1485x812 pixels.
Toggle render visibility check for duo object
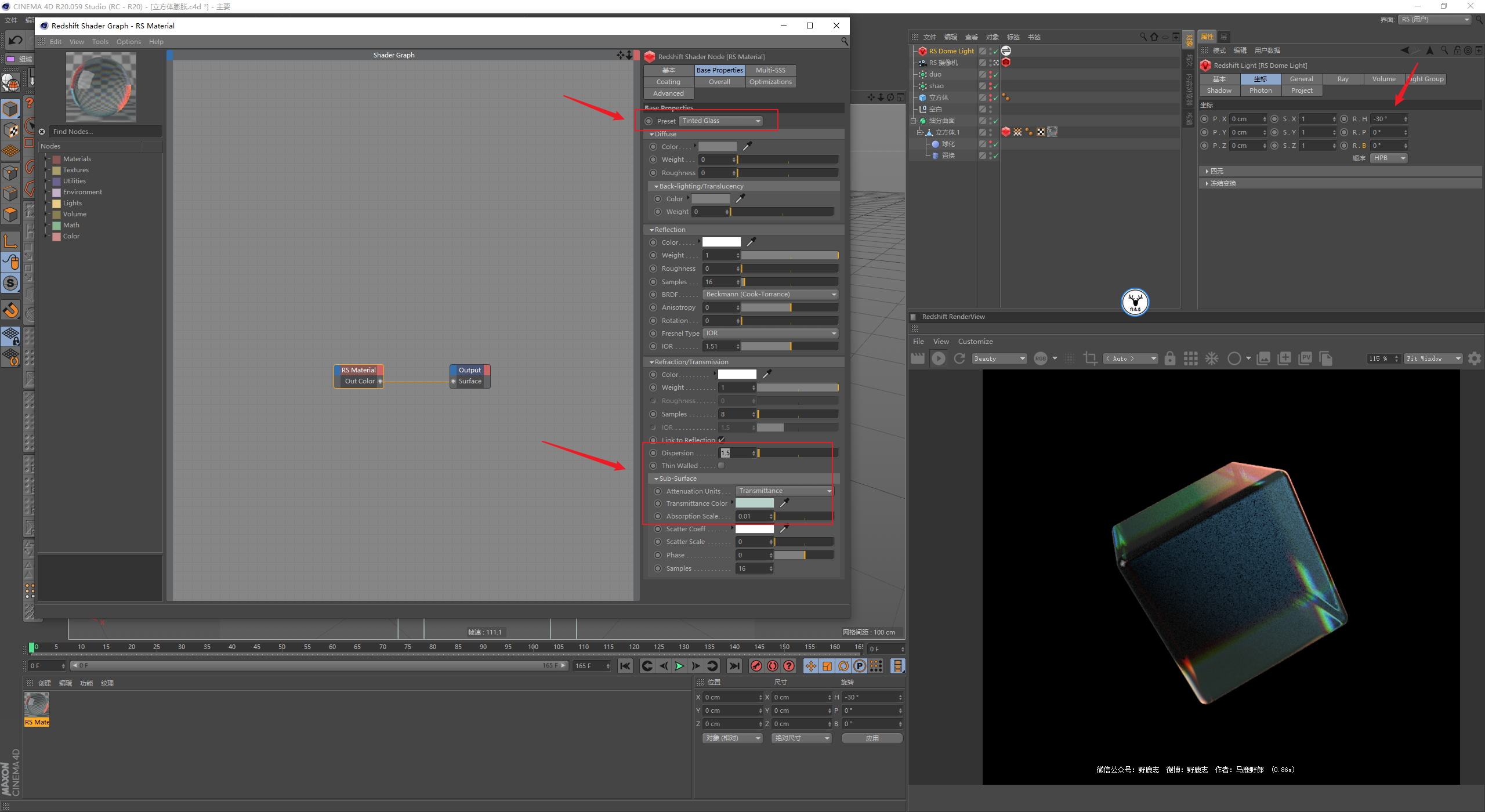995,74
